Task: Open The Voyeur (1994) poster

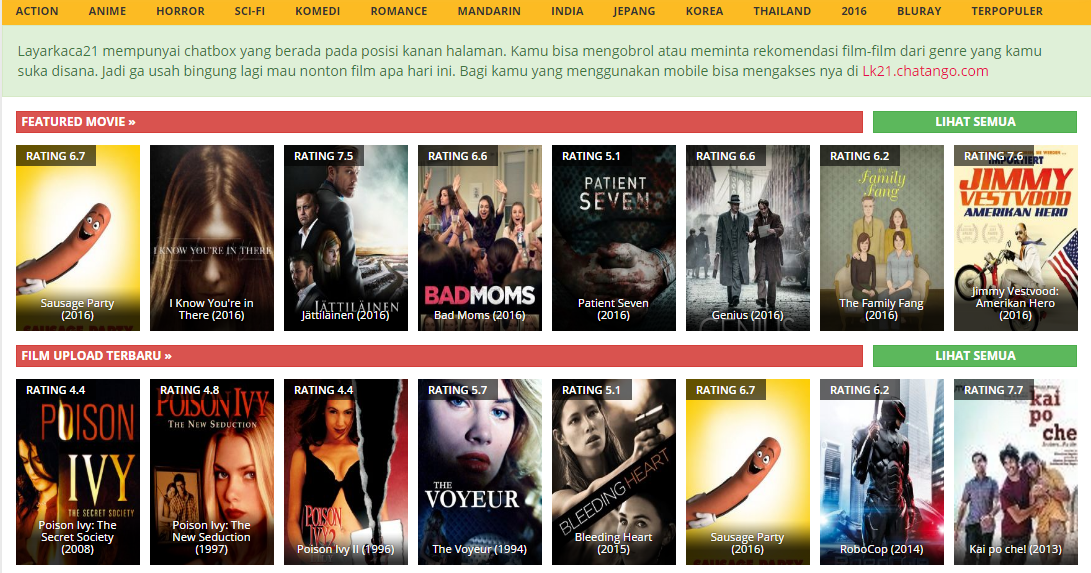Action: pyautogui.click(x=479, y=471)
